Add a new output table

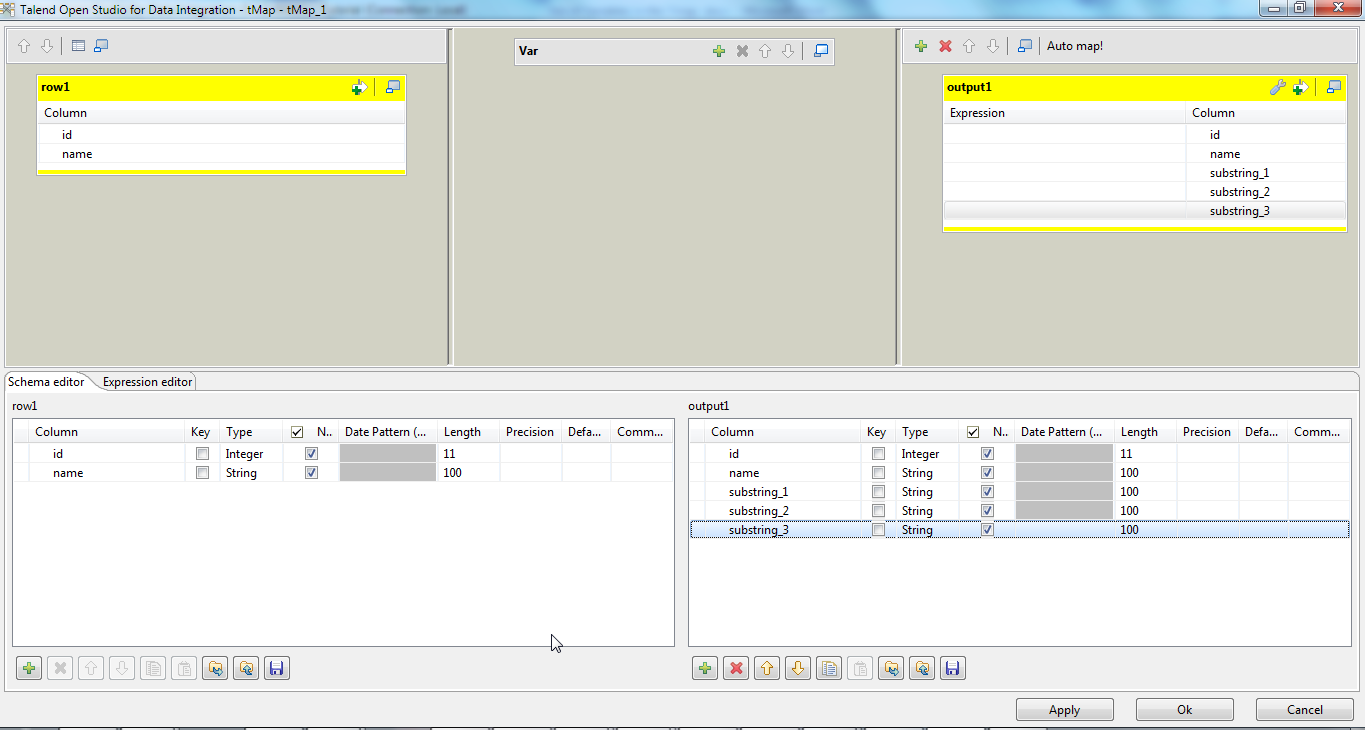(x=921, y=46)
